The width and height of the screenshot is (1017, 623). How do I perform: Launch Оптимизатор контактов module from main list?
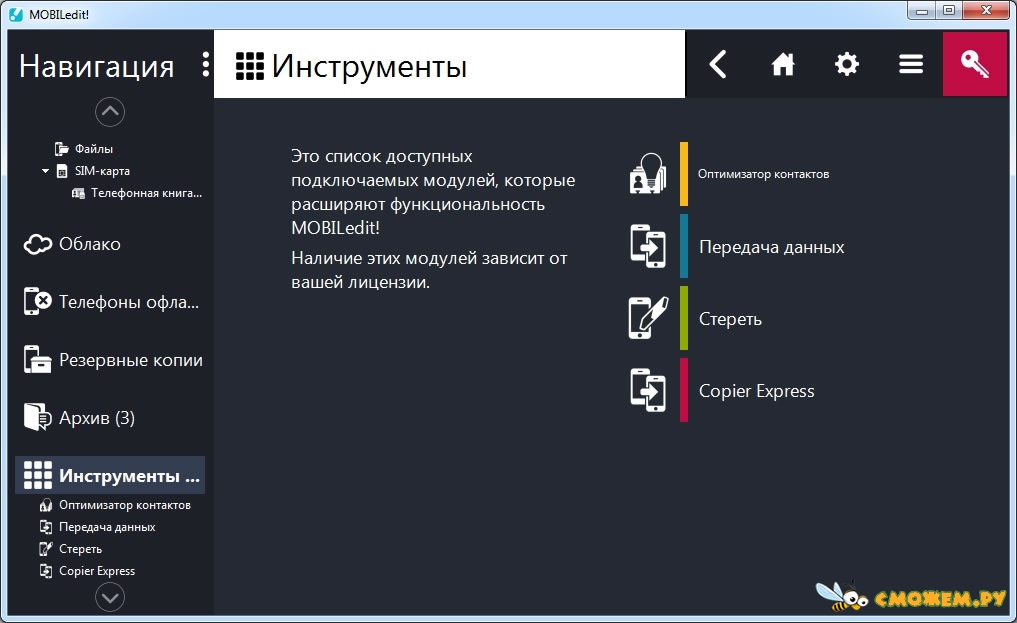click(x=763, y=174)
